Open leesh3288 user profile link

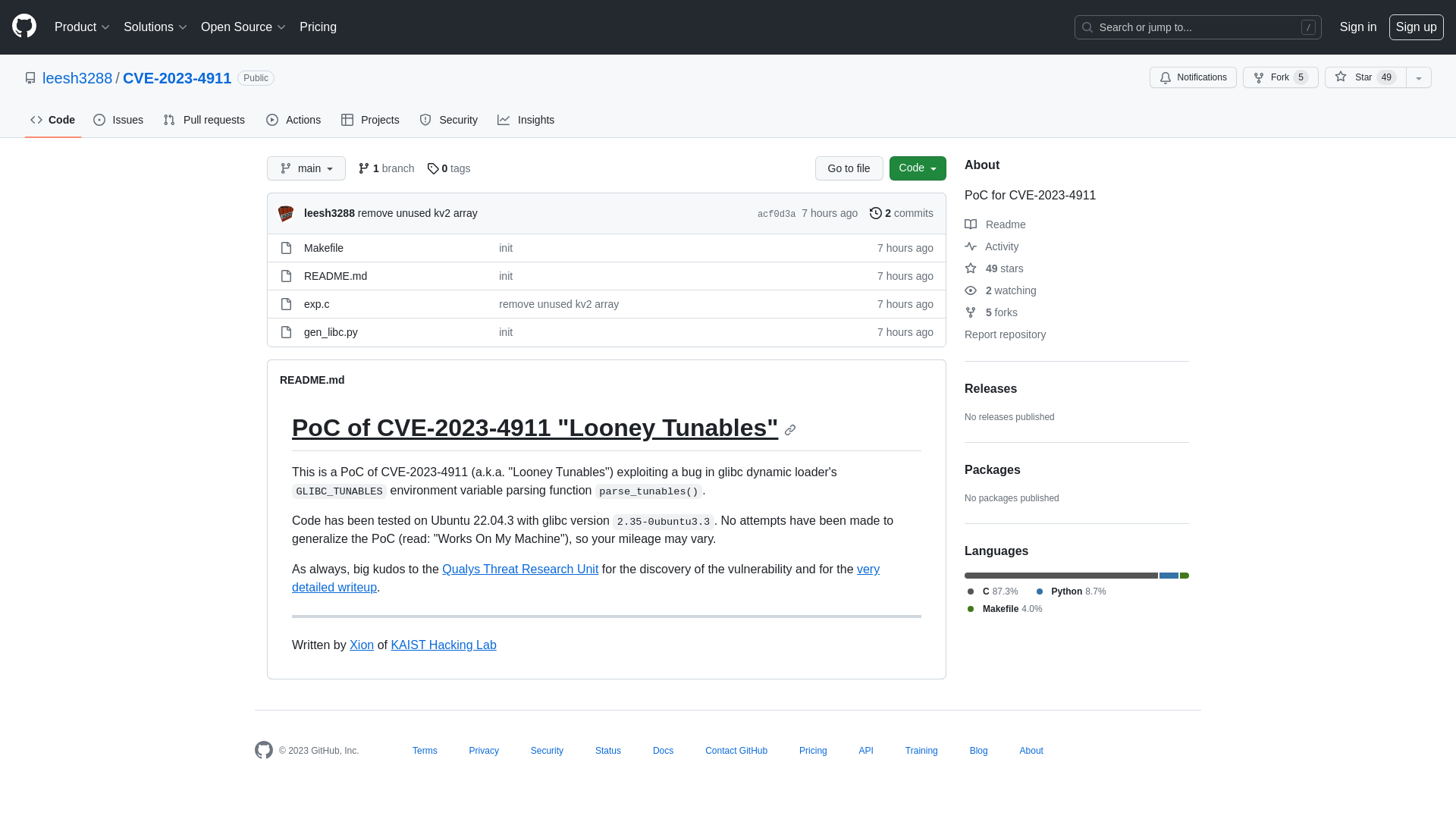point(77,78)
